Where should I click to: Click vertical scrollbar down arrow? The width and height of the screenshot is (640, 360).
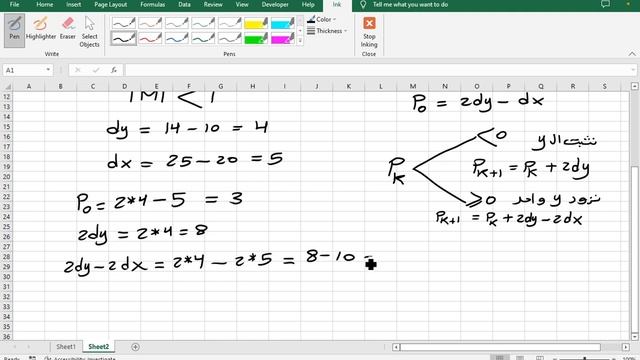(x=634, y=337)
